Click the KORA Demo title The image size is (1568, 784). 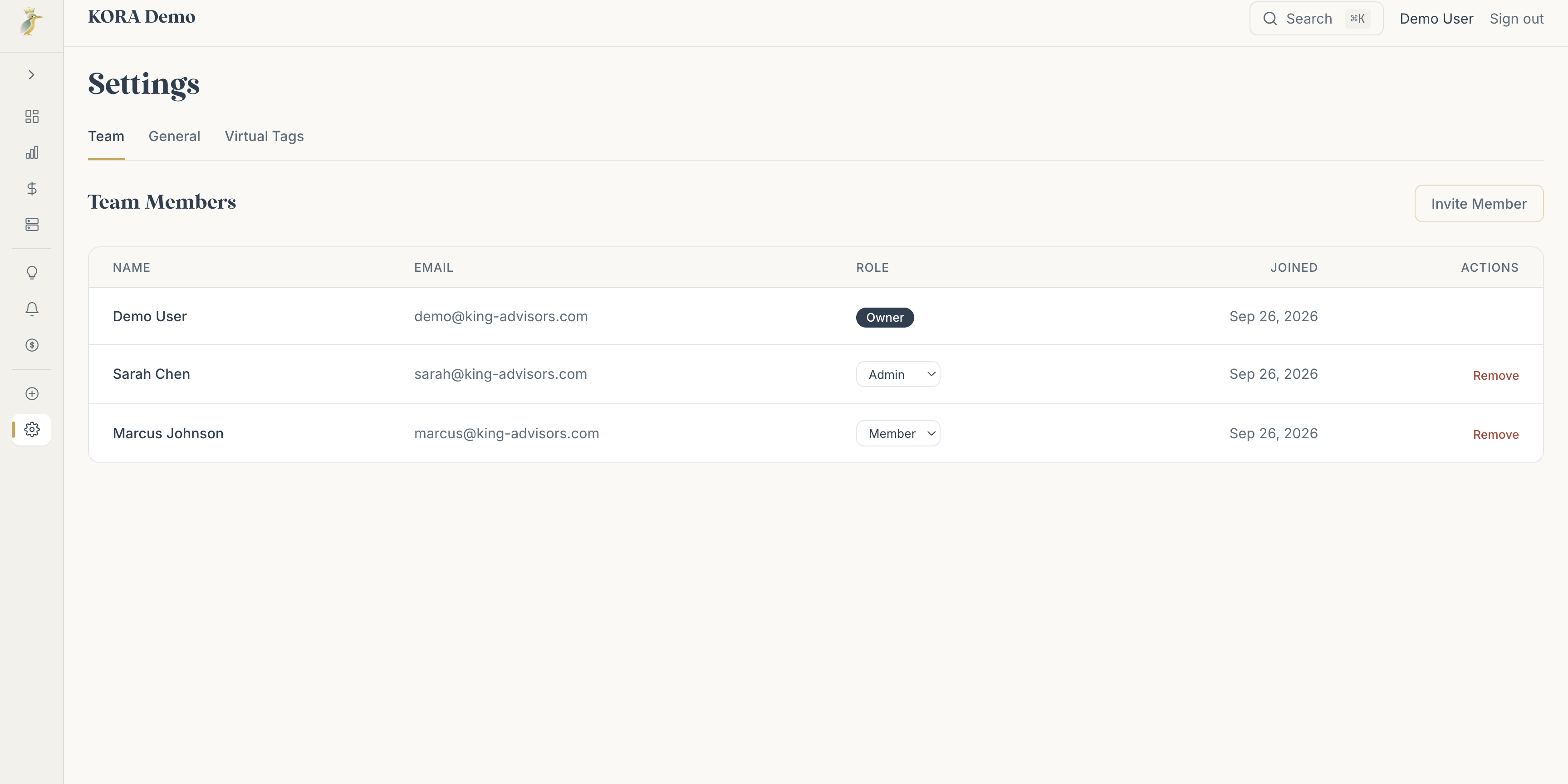[142, 17]
